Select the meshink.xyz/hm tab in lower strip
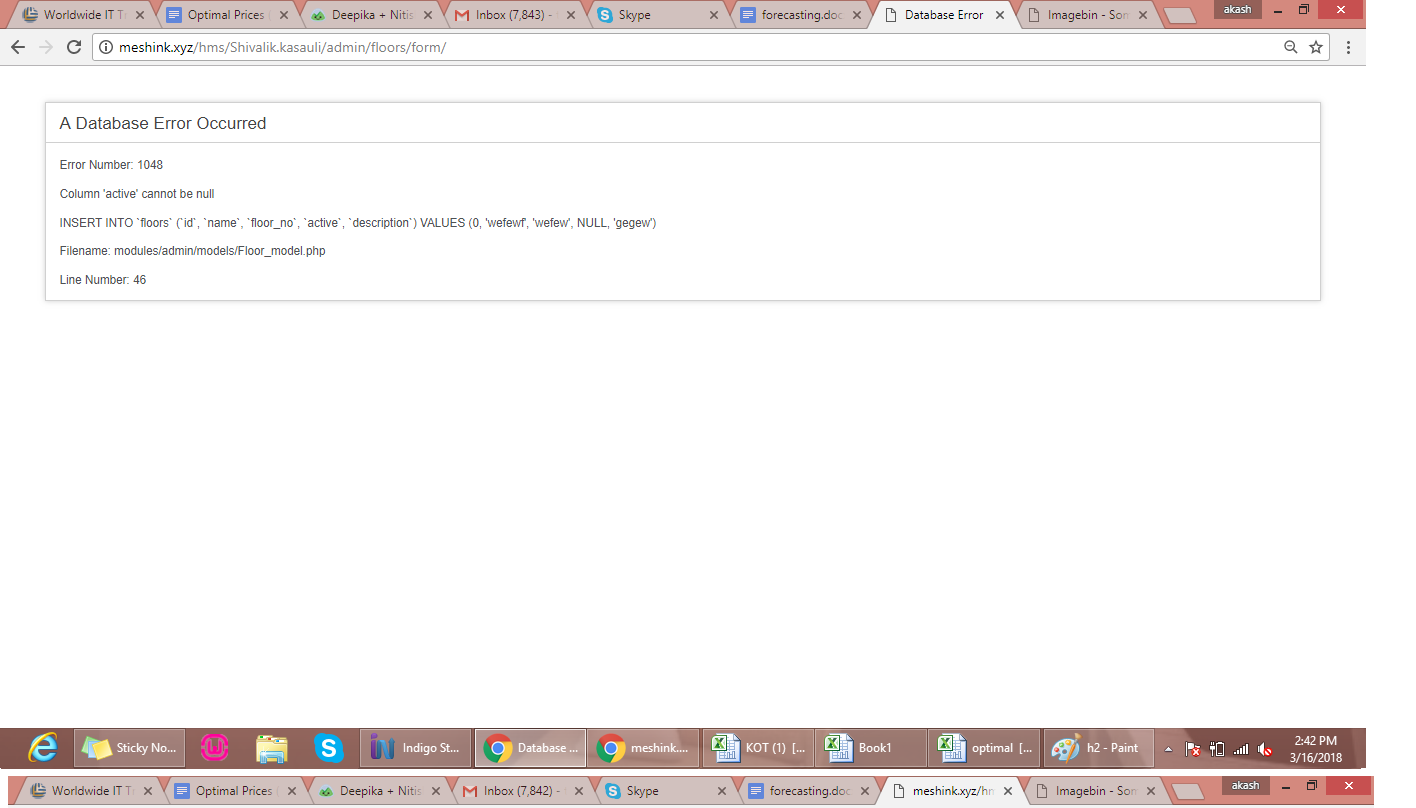Image resolution: width=1416 pixels, height=808 pixels. click(953, 790)
